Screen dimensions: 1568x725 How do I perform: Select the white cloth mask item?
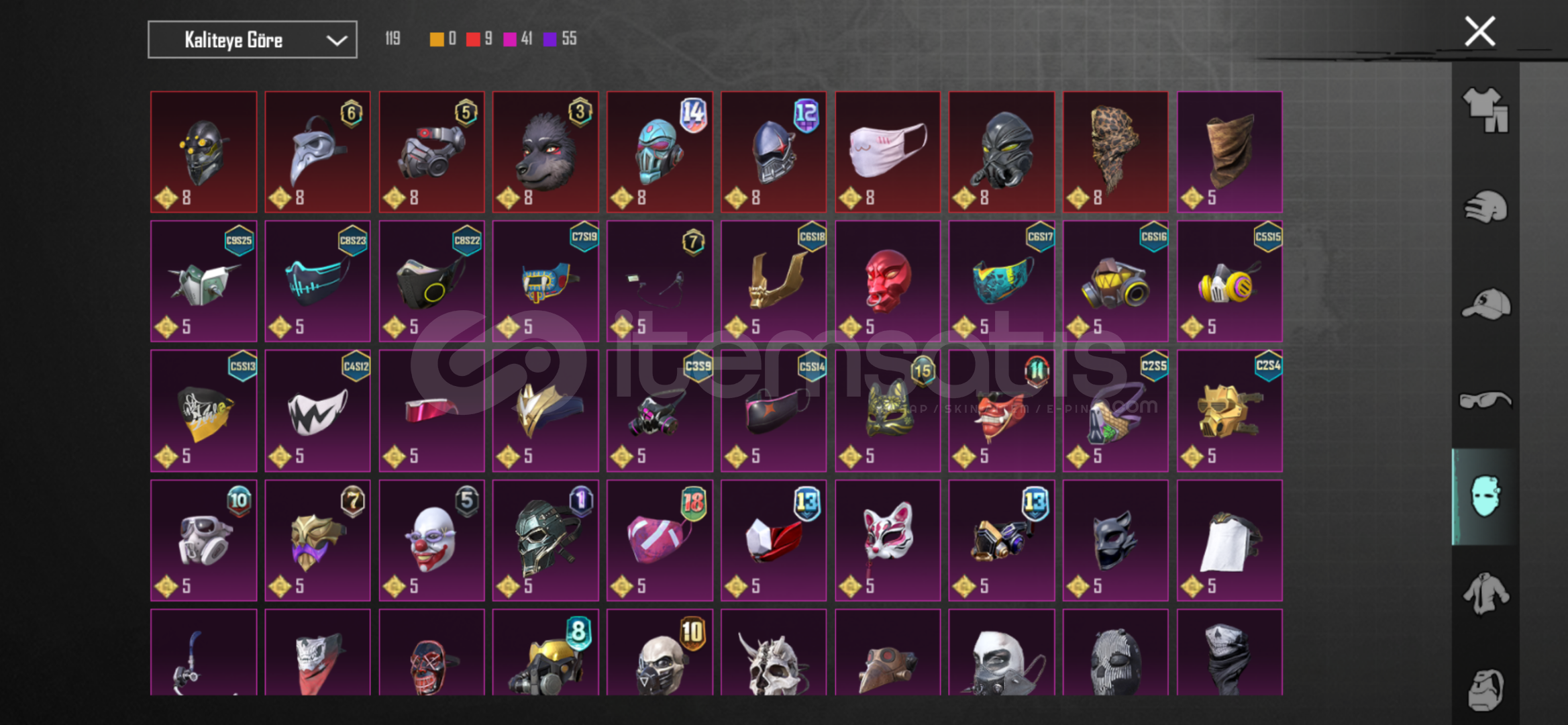tap(888, 152)
